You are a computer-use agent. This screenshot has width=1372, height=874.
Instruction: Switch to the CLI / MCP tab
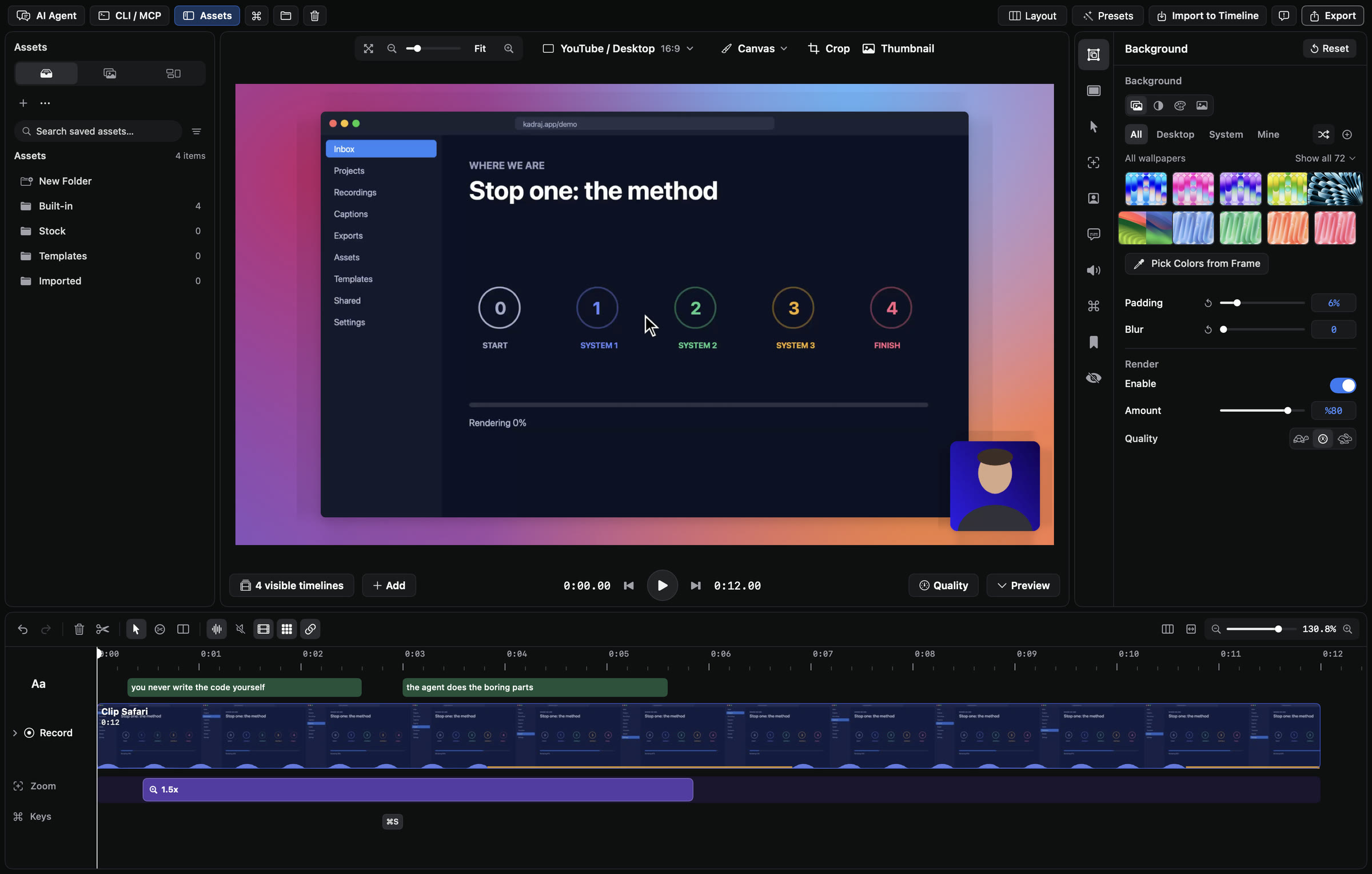click(130, 15)
